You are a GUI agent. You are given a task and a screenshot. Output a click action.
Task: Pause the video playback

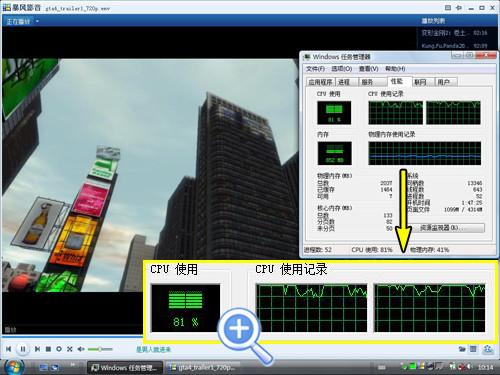pos(23,349)
